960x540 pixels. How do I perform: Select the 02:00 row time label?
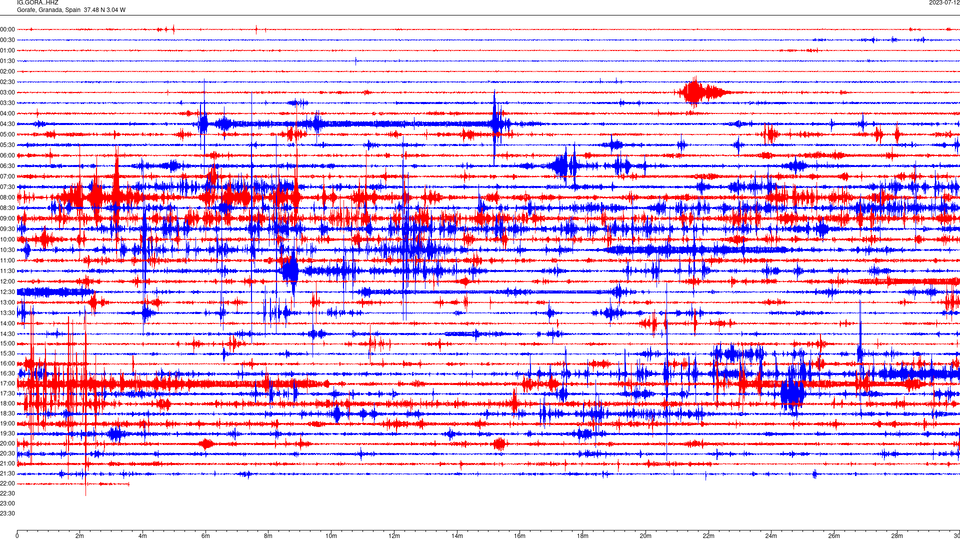point(7,72)
